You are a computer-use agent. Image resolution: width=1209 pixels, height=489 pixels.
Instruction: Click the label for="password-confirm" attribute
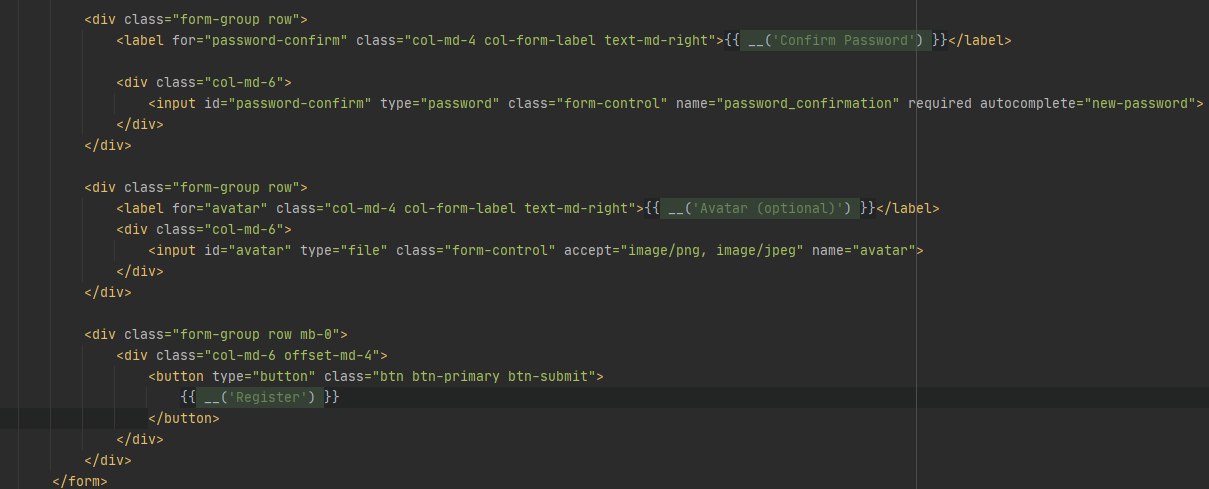click(x=260, y=41)
